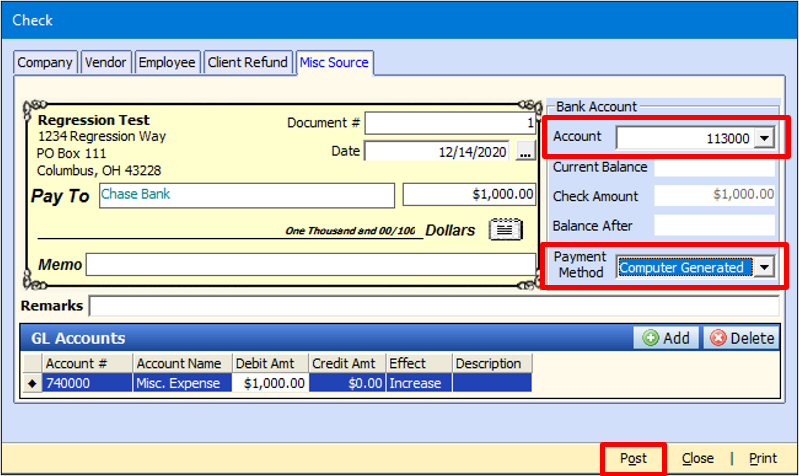
Task: Click the $1,000.00 debit amount cell
Action: pos(271,383)
